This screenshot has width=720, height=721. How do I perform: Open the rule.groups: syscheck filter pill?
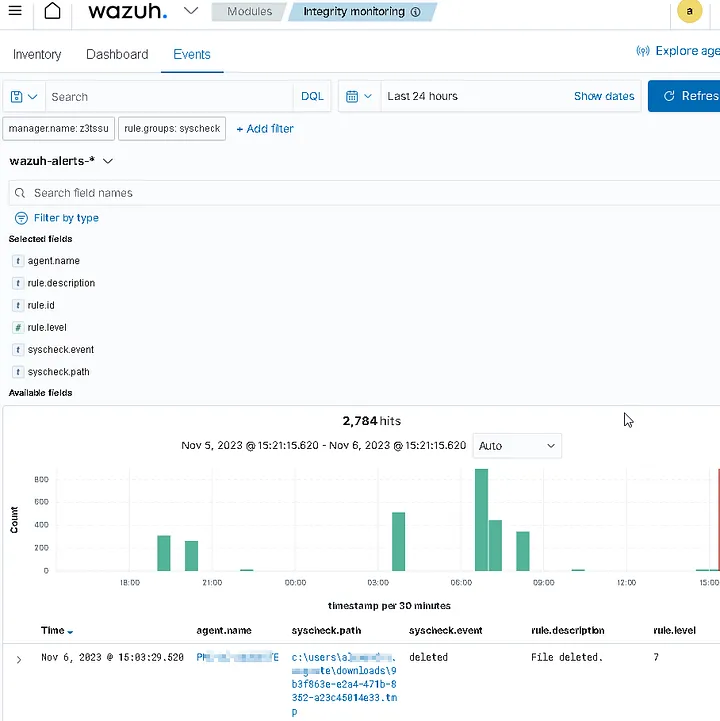coord(172,128)
